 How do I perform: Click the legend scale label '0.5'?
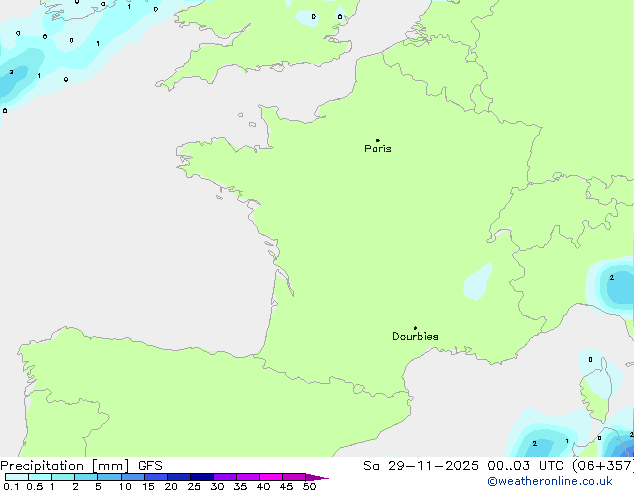[34, 486]
